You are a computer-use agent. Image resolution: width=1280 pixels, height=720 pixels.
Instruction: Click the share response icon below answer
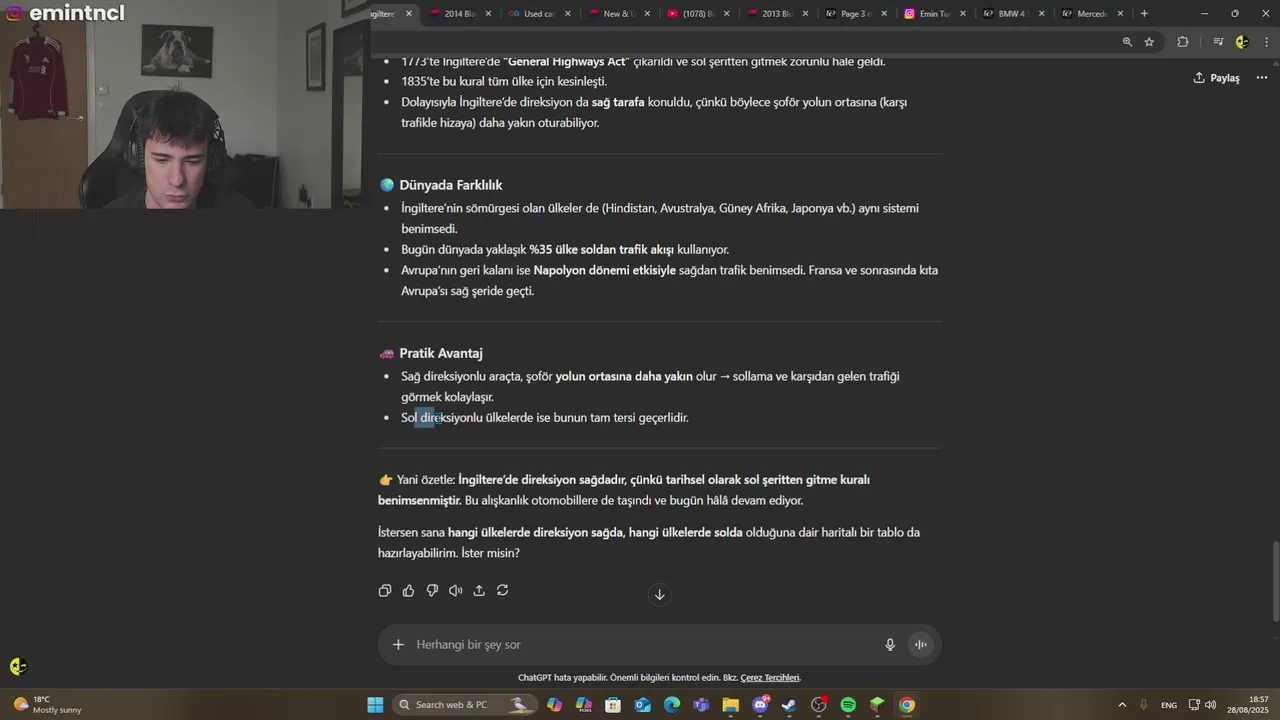click(x=479, y=591)
